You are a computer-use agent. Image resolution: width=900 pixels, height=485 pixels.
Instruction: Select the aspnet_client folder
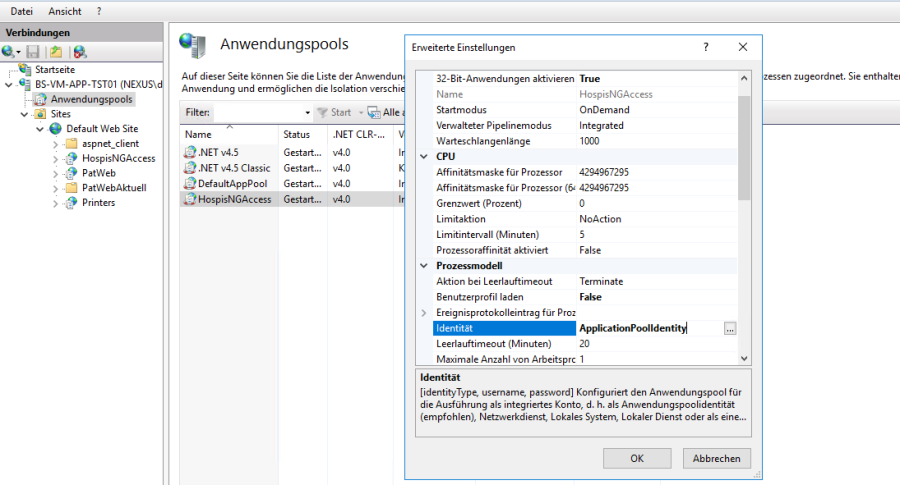click(109, 143)
